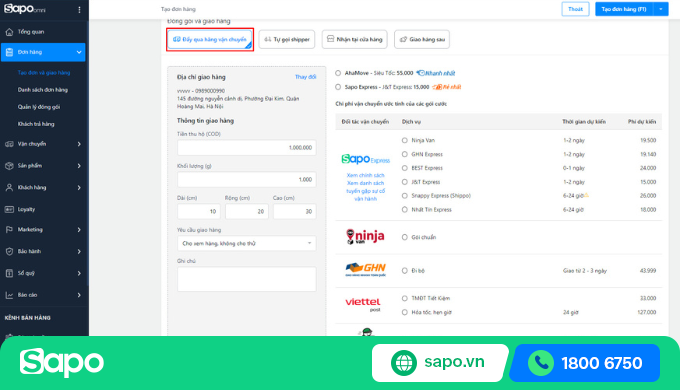Open Tạo đơn hàng split-button arrow
The height and width of the screenshot is (390, 680).
pos(660,9)
